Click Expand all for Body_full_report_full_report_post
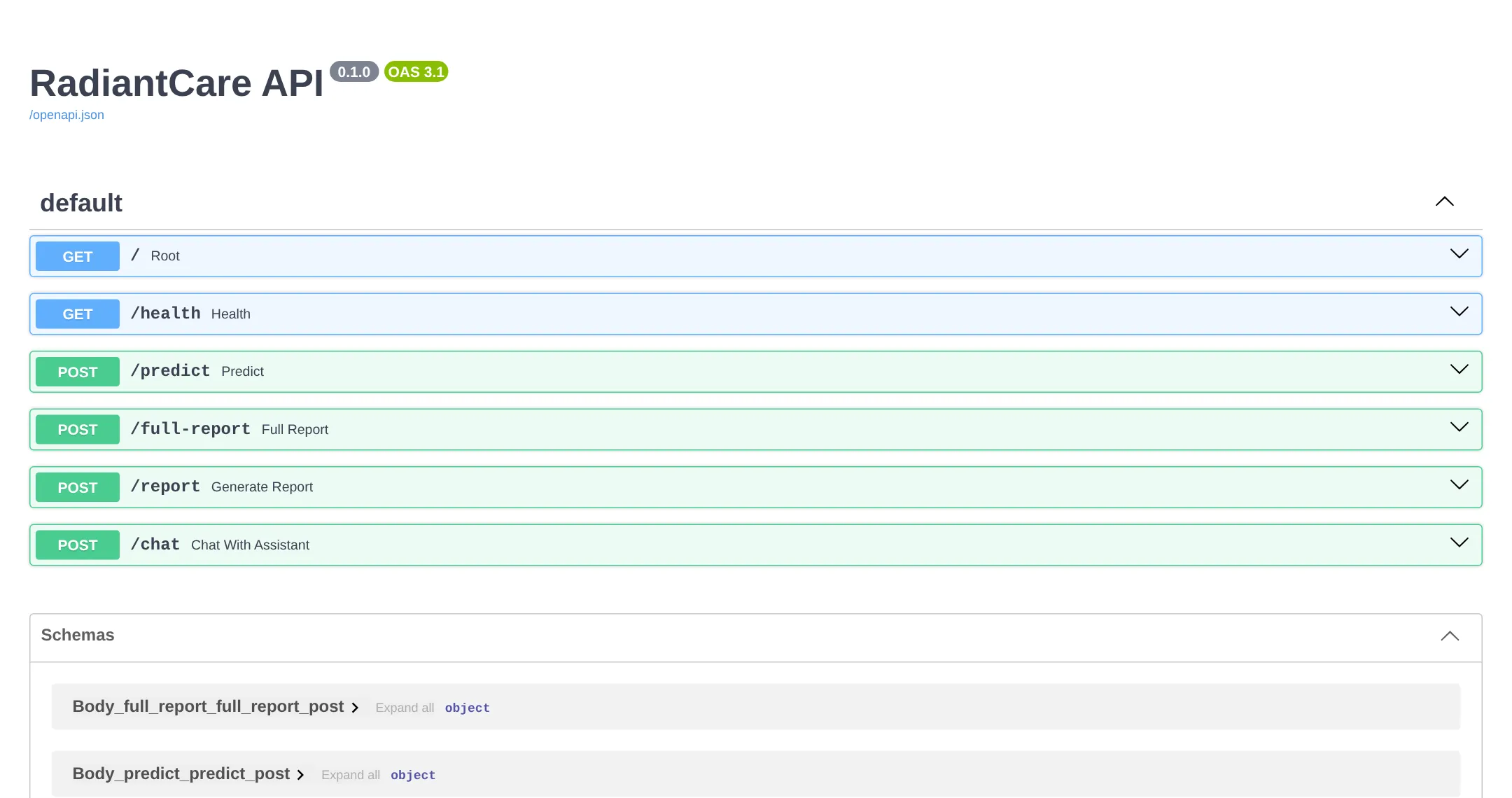 [405, 708]
